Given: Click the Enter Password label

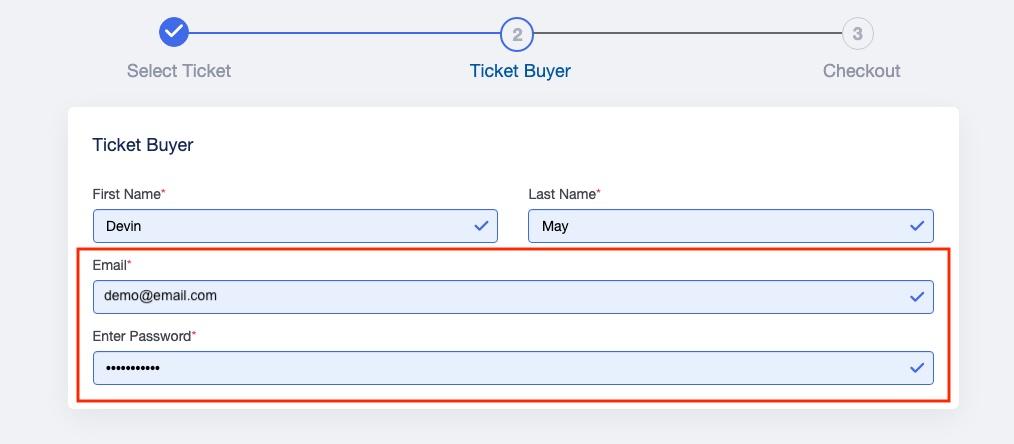Looking at the screenshot, I should [x=144, y=336].
